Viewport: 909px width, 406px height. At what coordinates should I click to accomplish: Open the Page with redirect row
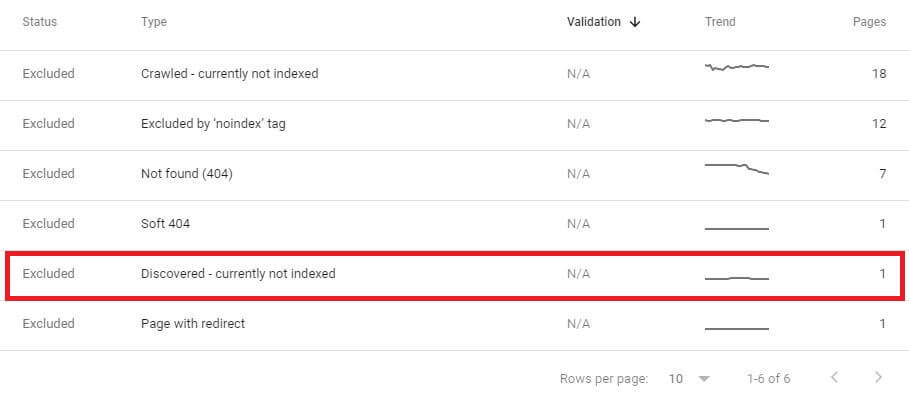454,325
